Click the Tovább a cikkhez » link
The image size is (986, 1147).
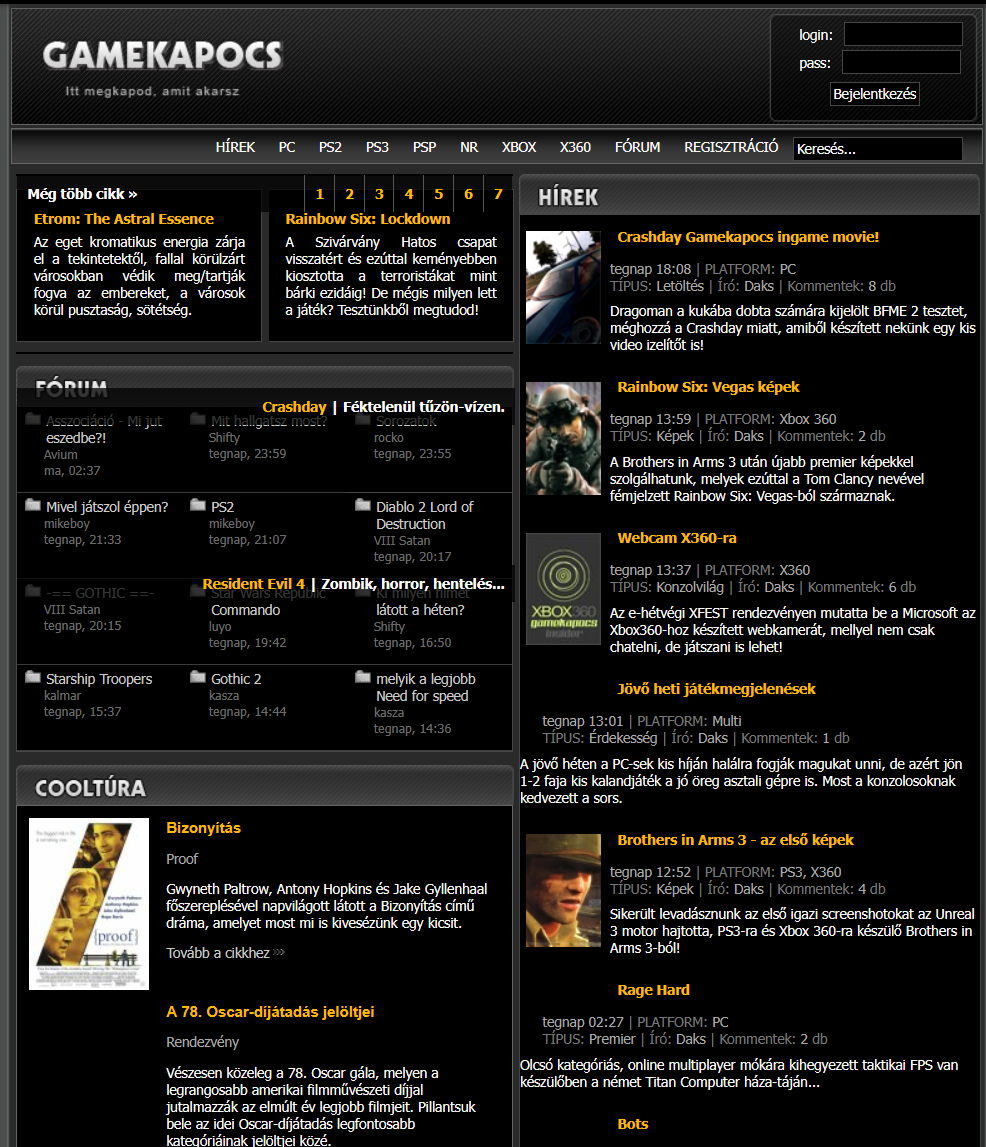(225, 952)
